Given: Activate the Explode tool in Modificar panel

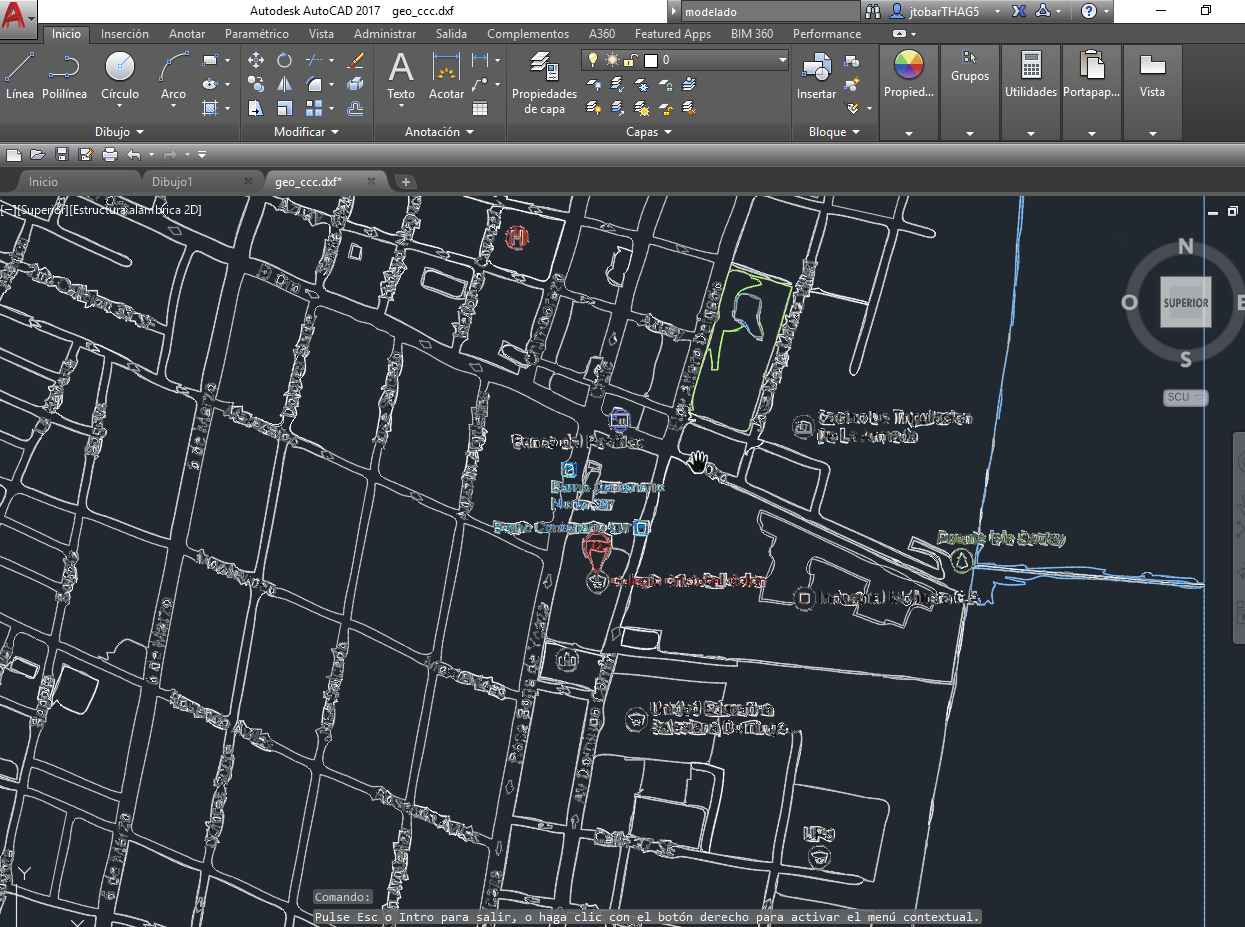Looking at the screenshot, I should (355, 84).
